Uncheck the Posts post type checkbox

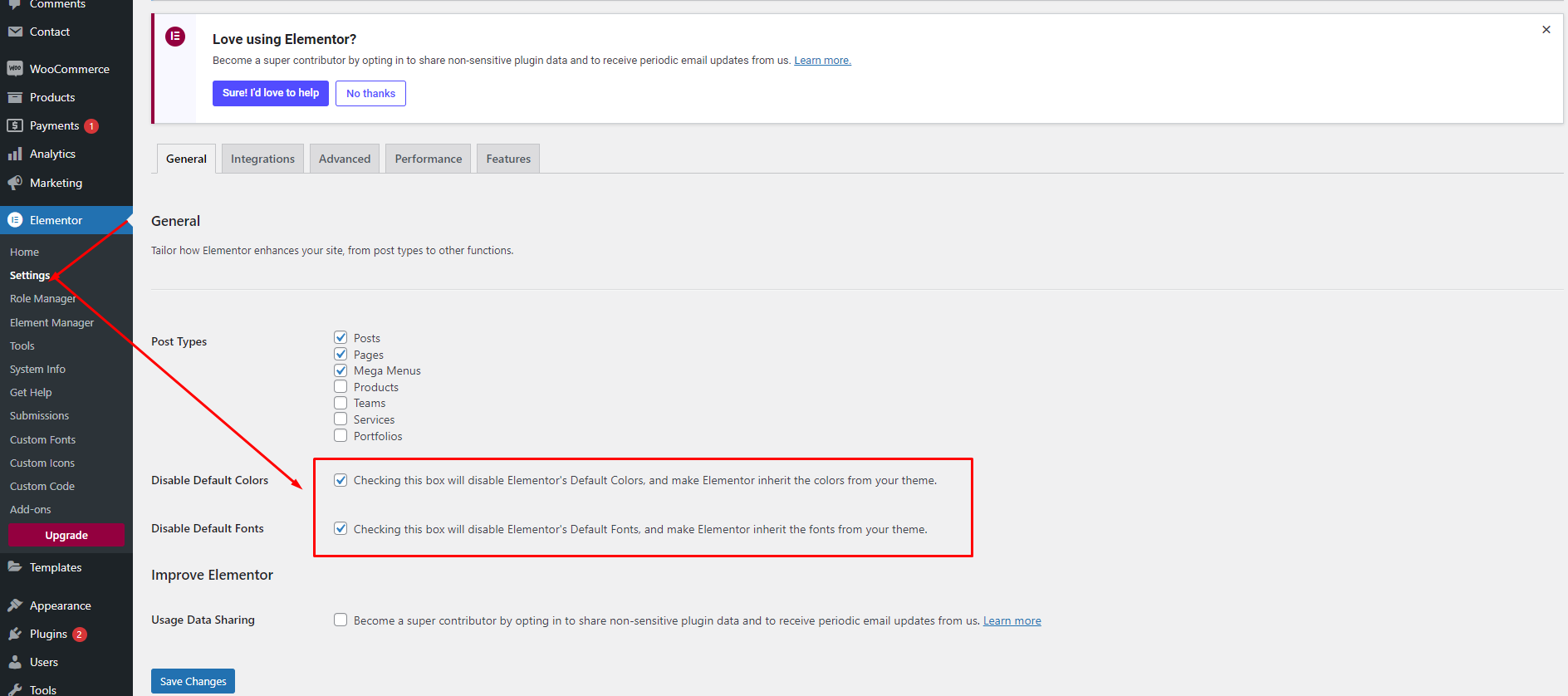pos(341,337)
